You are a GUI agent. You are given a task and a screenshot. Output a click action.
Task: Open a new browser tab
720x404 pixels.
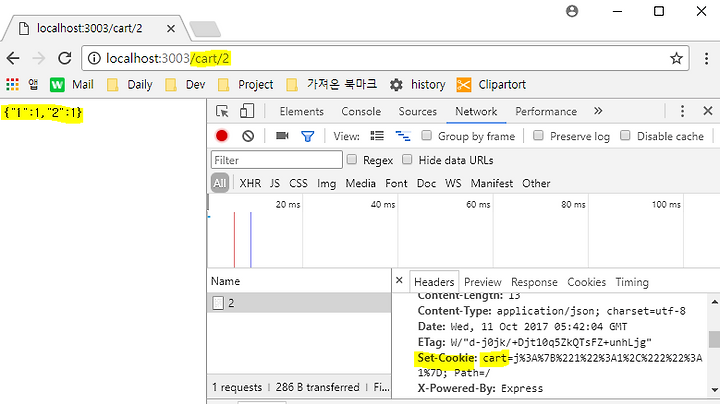coord(205,28)
